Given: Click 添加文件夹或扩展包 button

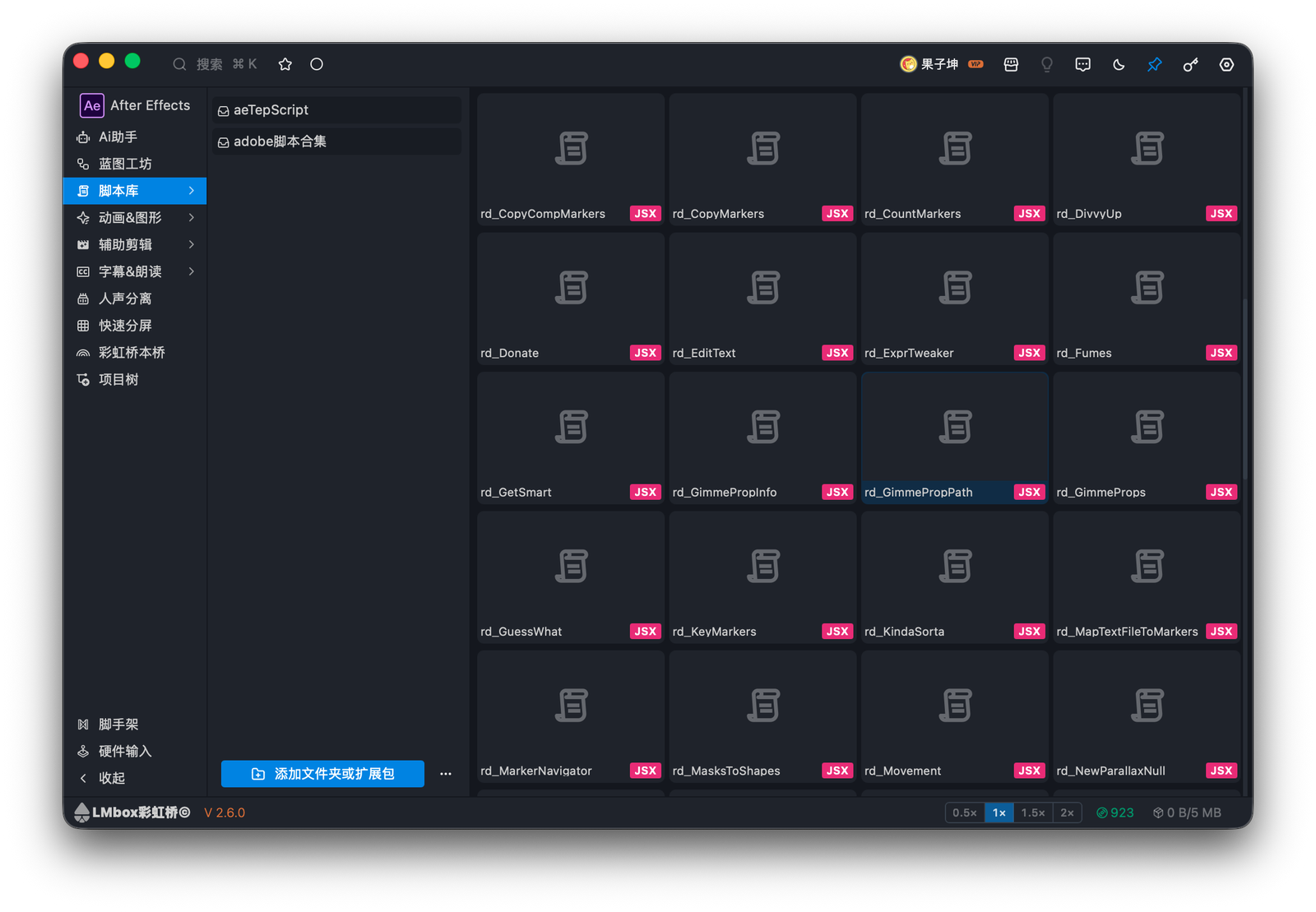Looking at the screenshot, I should pos(322,774).
